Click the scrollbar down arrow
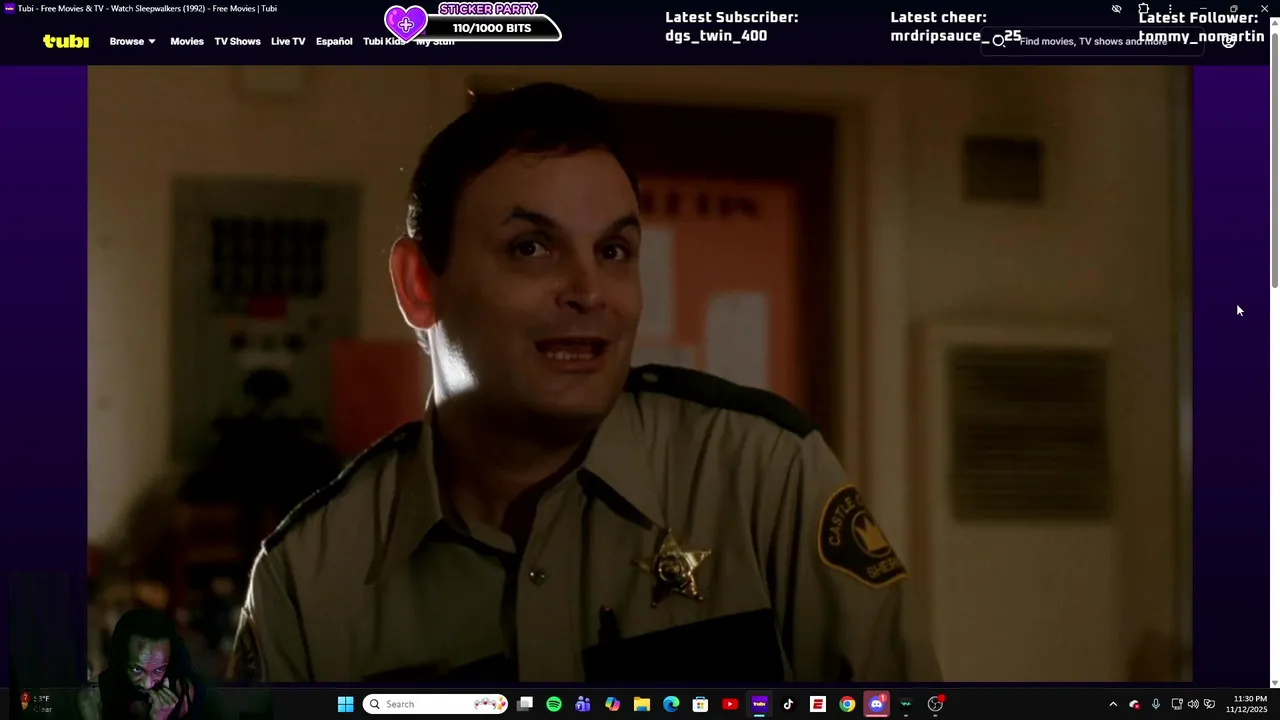1280x720 pixels. 1274,683
